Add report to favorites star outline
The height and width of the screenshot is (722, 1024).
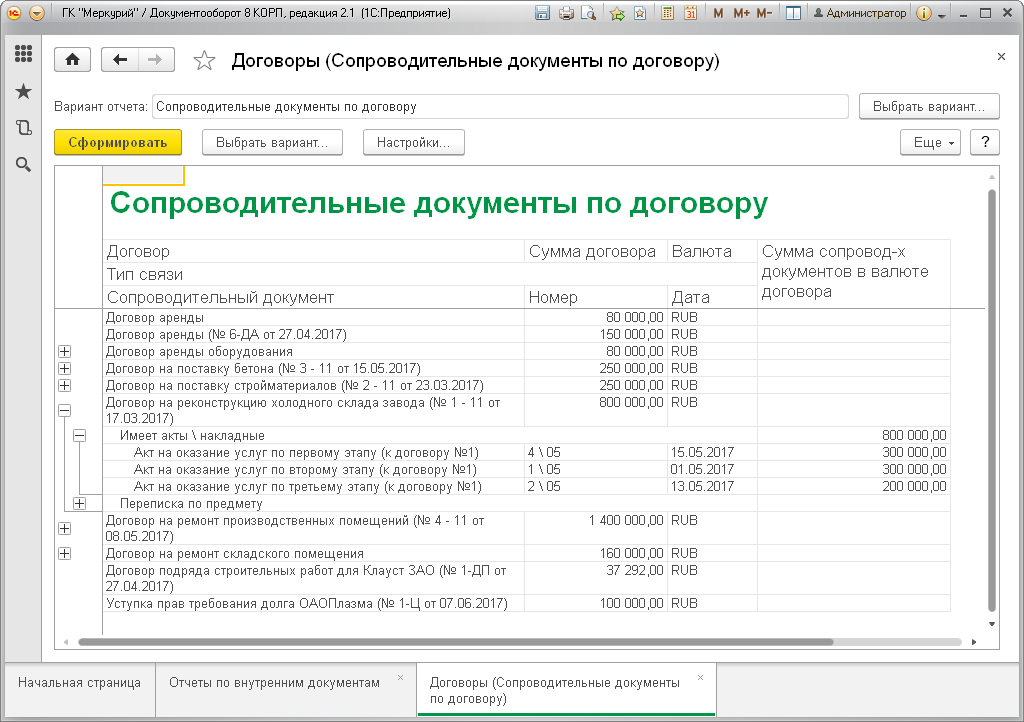pyautogui.click(x=204, y=61)
